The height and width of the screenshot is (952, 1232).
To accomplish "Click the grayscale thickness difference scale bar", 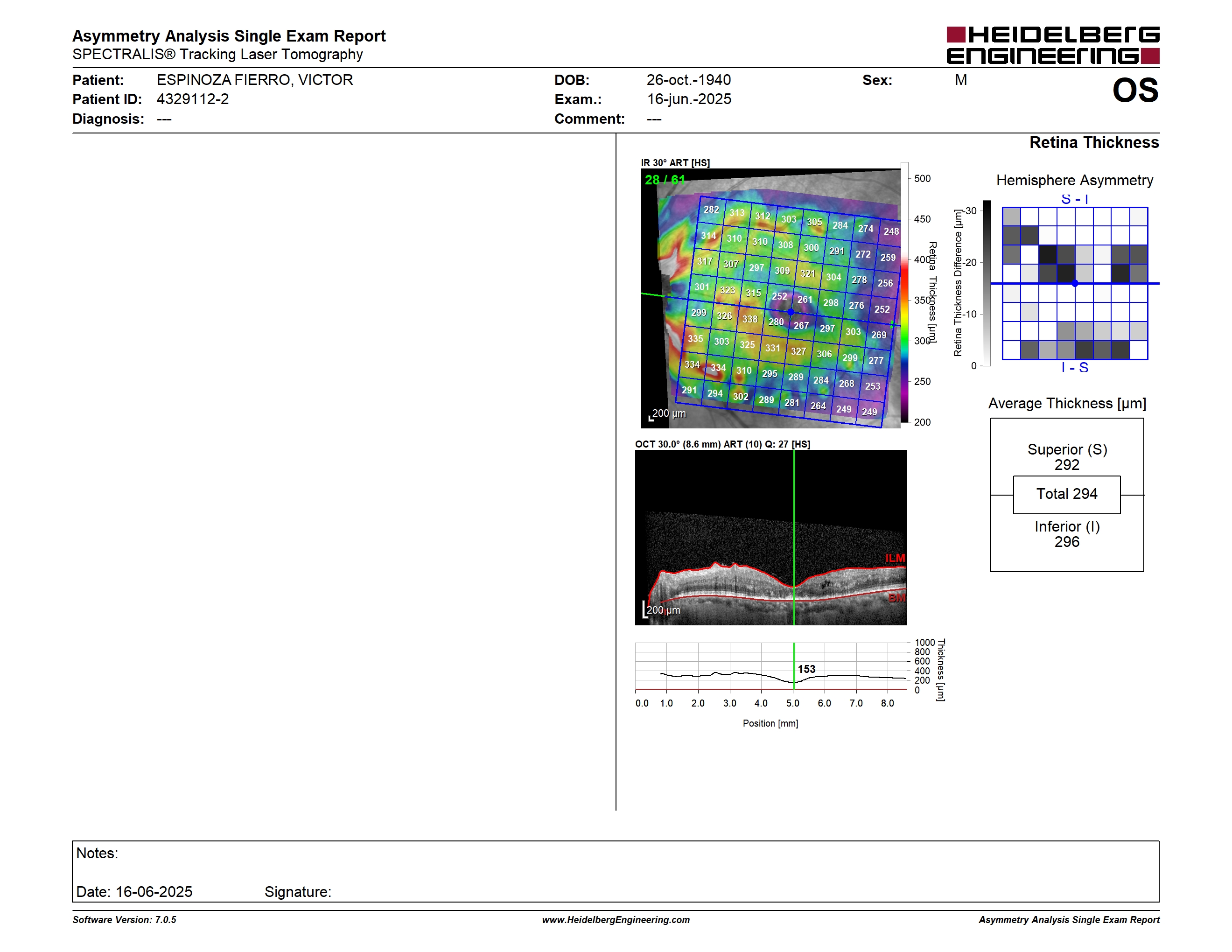I will [987, 283].
